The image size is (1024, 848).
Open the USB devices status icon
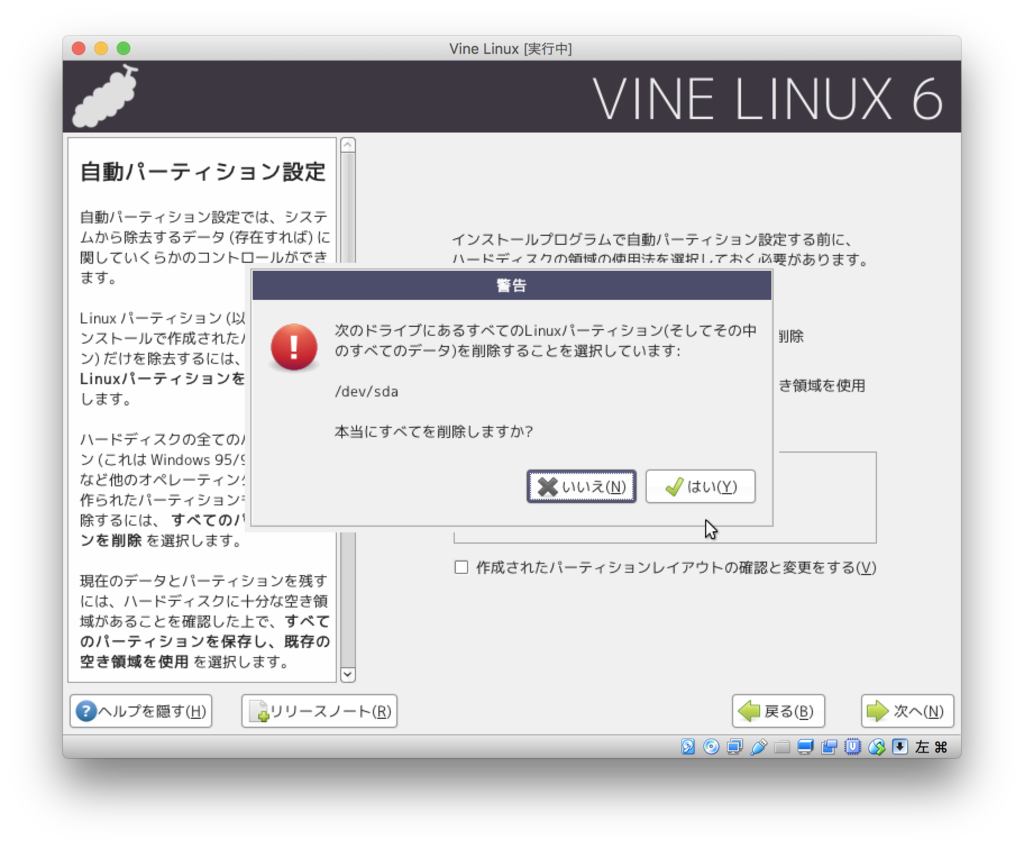758,747
